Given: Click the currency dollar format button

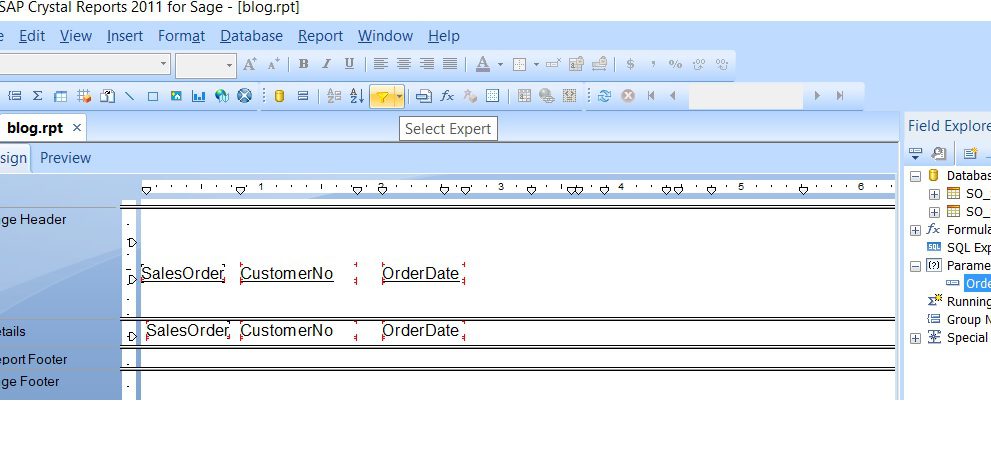Looking at the screenshot, I should pyautogui.click(x=630, y=64).
